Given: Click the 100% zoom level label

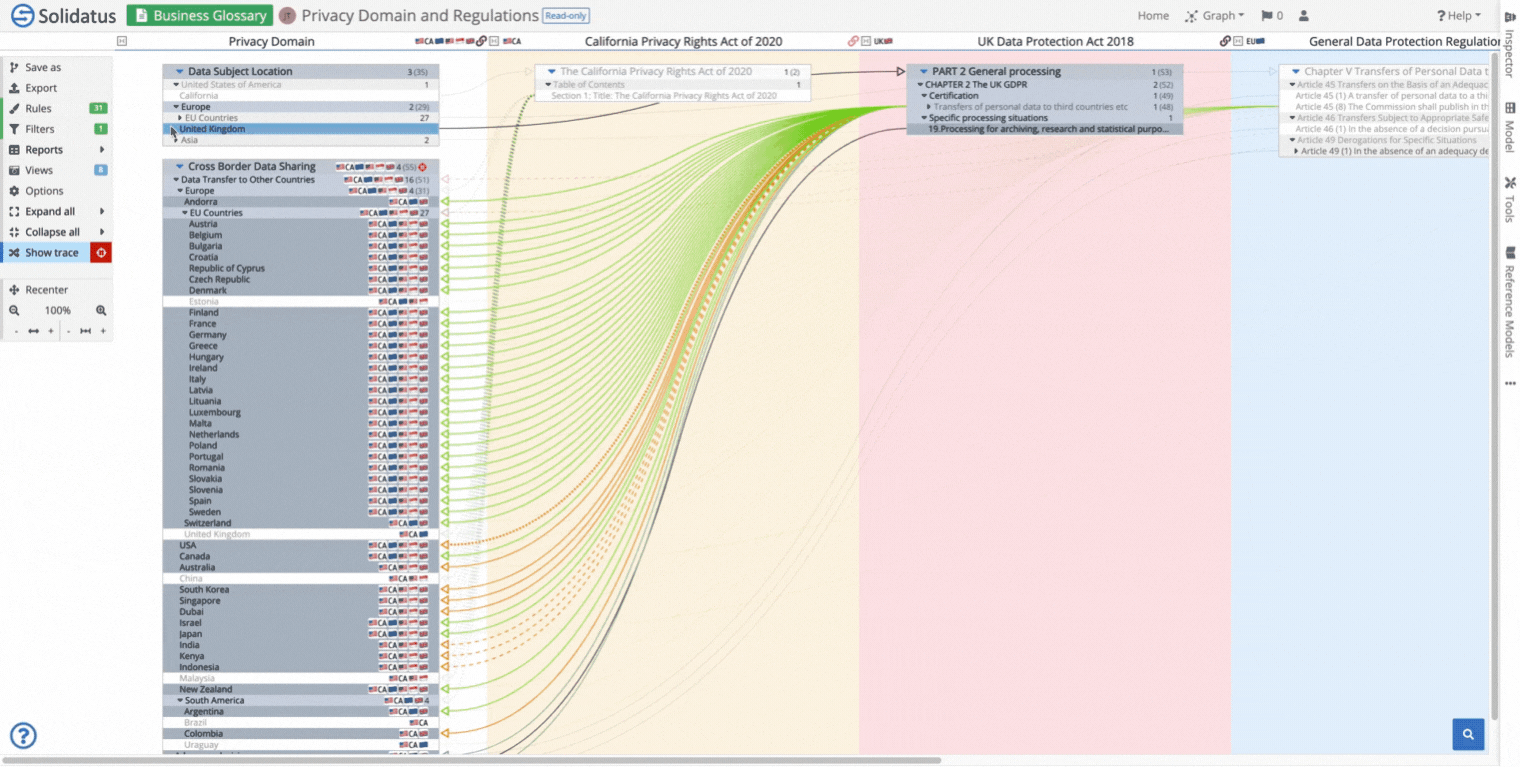Looking at the screenshot, I should point(57,311).
